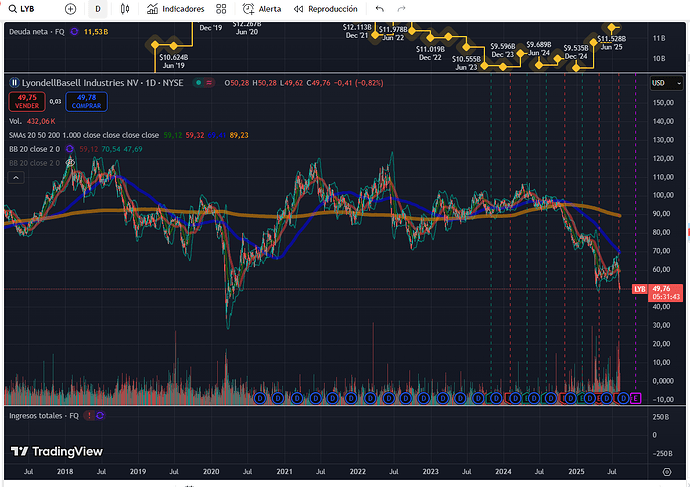Click the blue COMPRAR price button

pyautogui.click(x=86, y=102)
